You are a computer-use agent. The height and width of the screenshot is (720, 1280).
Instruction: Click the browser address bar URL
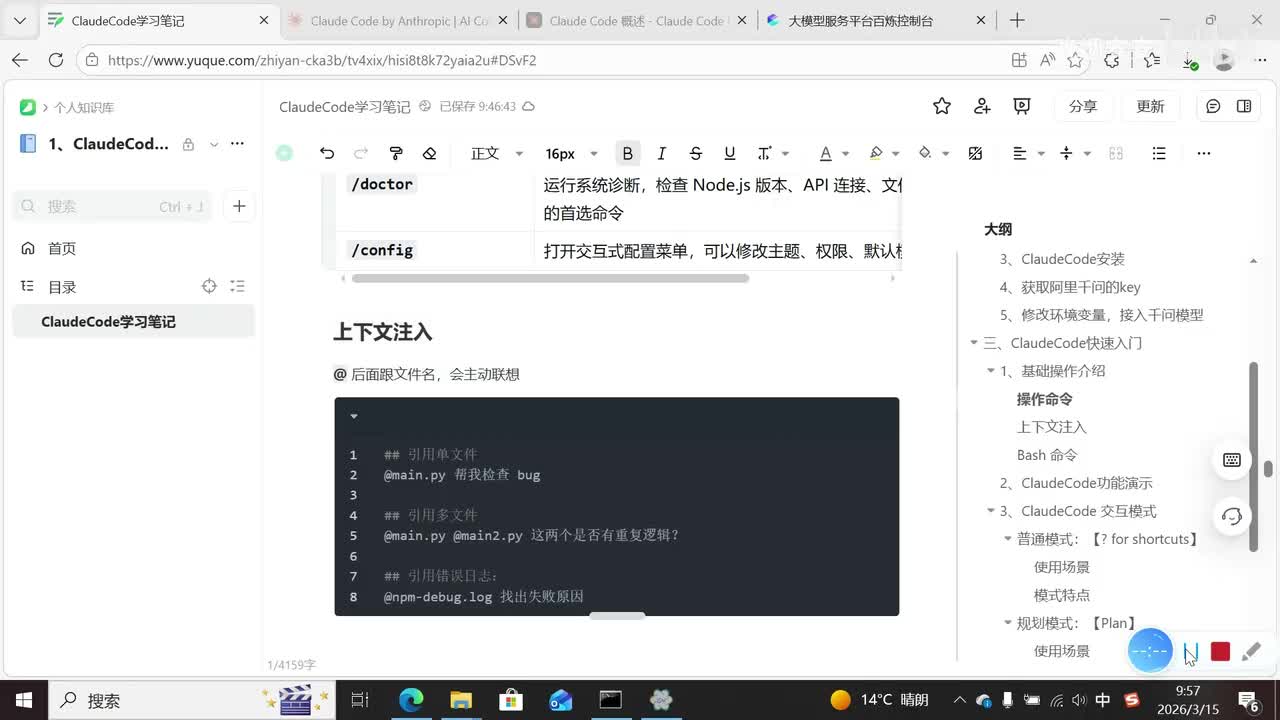(322, 60)
